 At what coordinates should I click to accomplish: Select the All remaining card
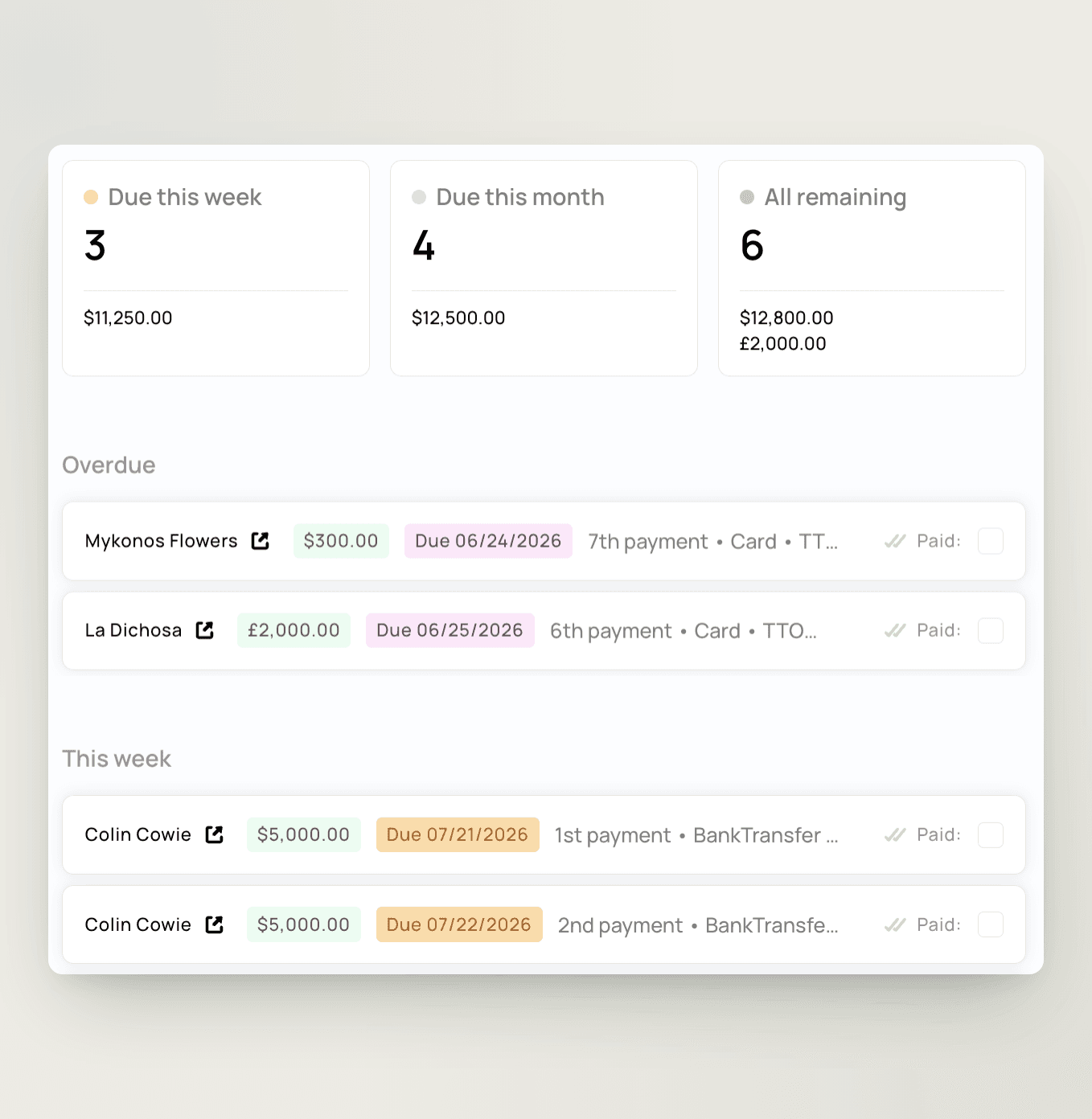pyautogui.click(x=872, y=268)
